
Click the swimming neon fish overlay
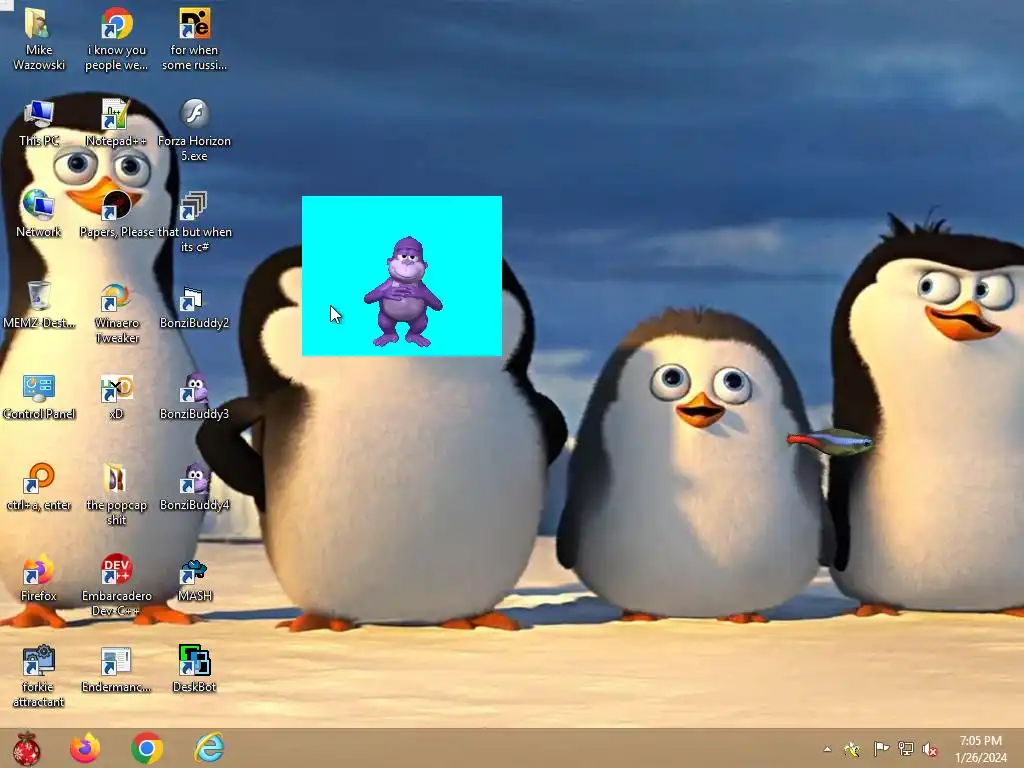830,441
